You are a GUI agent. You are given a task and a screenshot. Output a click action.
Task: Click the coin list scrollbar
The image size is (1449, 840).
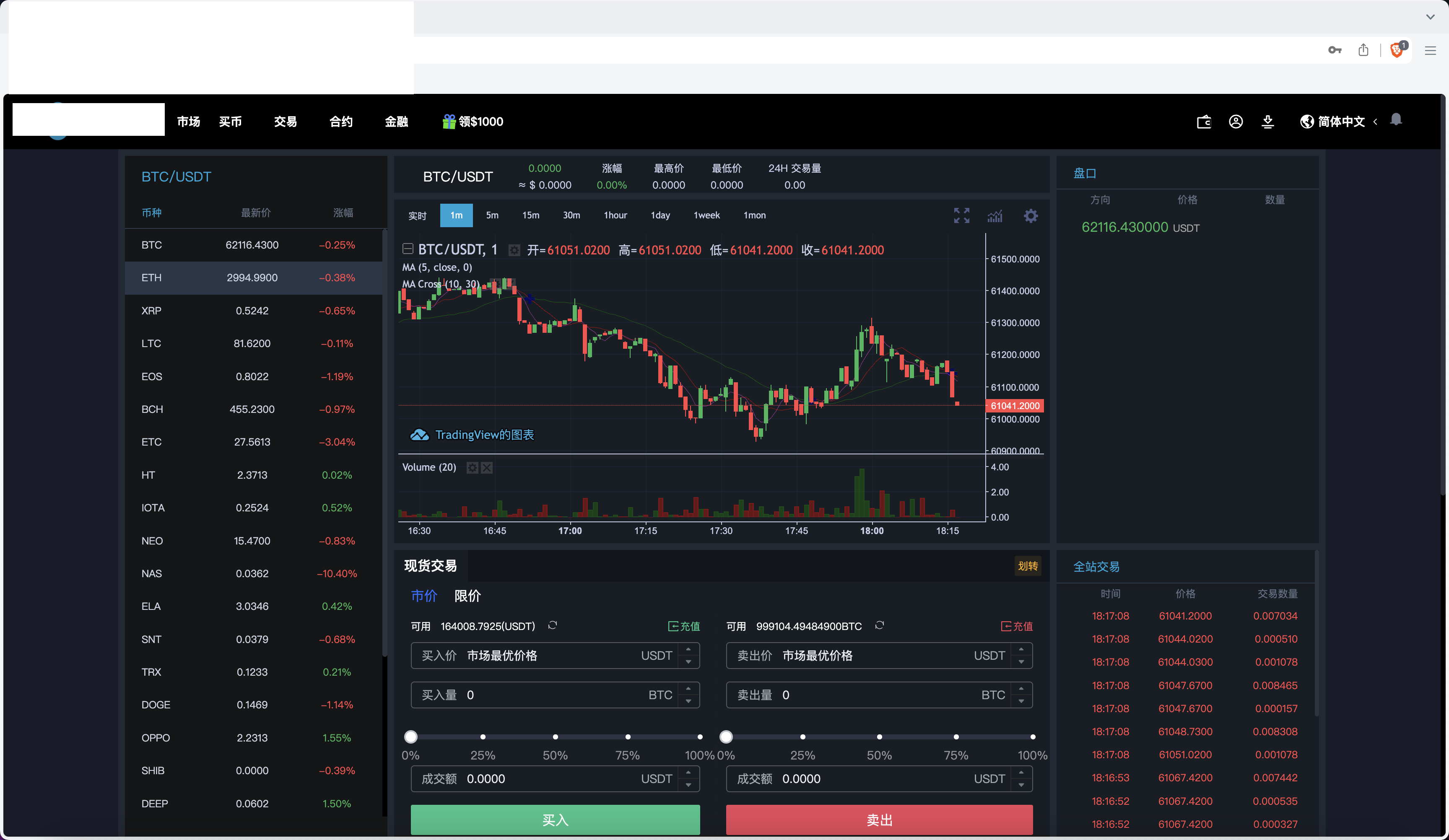coord(384,443)
